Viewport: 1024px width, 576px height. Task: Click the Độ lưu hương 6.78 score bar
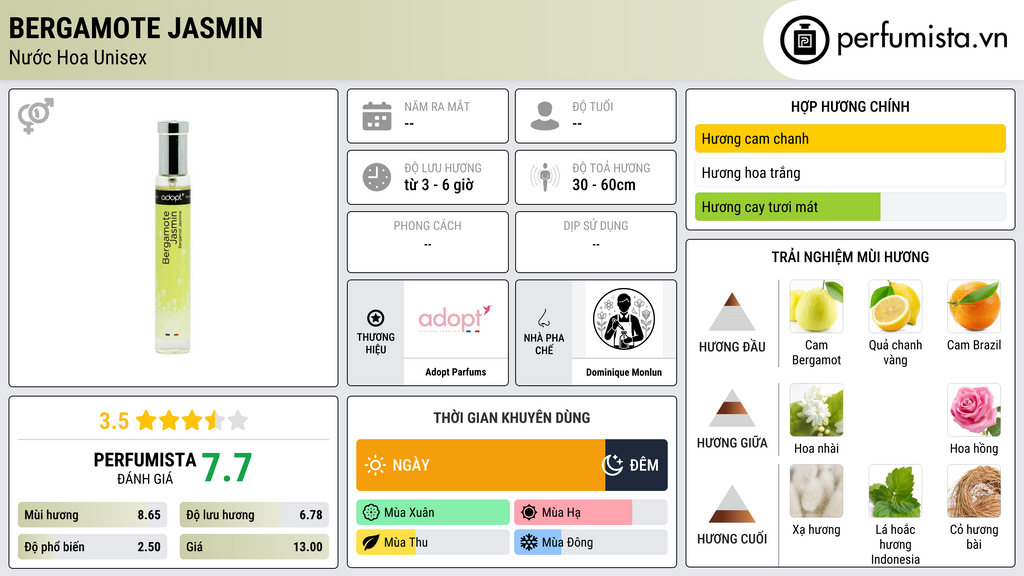254,515
